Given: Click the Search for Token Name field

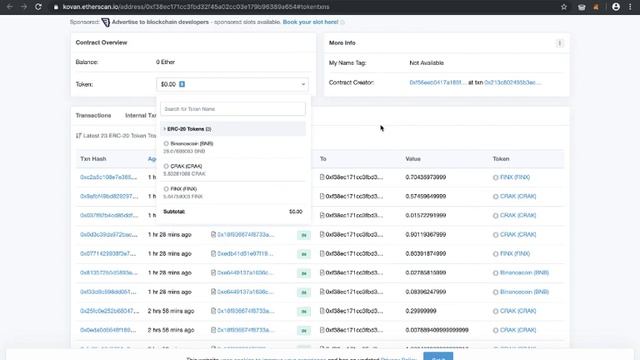Looking at the screenshot, I should pos(233,109).
